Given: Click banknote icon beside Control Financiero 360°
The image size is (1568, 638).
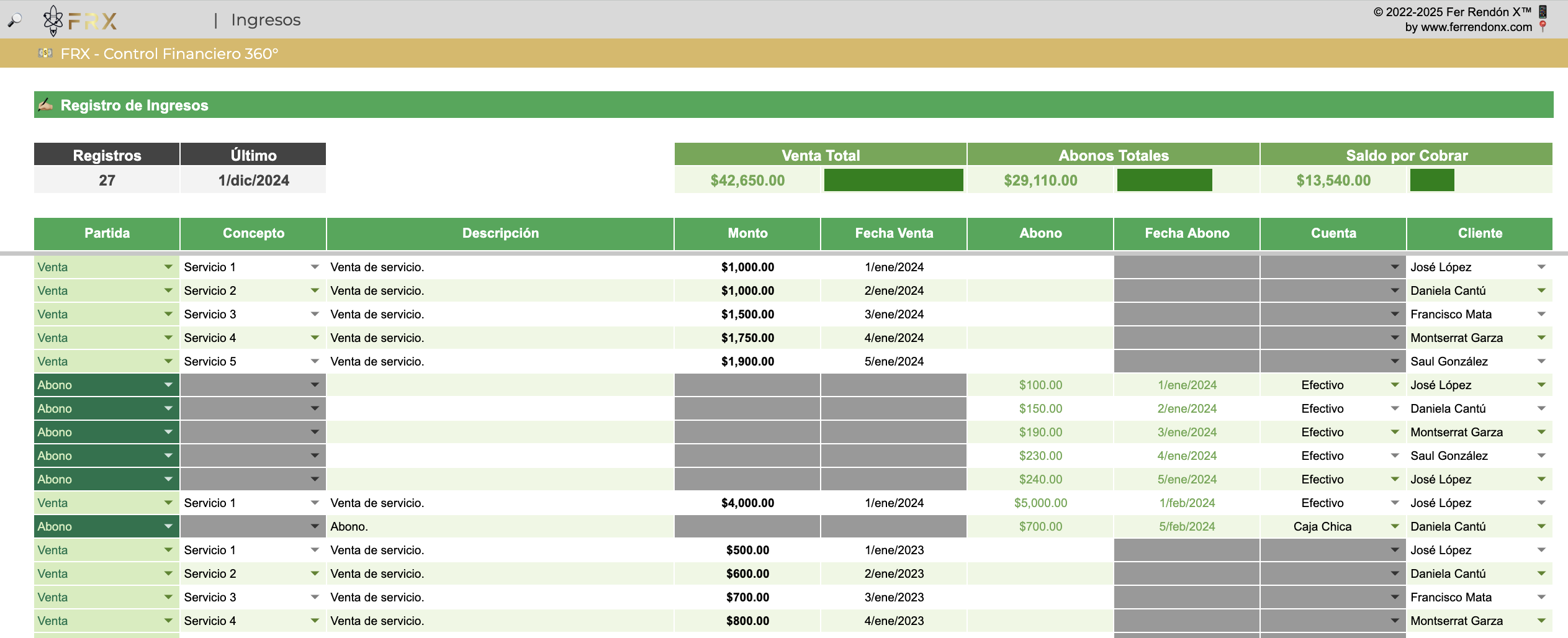Looking at the screenshot, I should (45, 53).
